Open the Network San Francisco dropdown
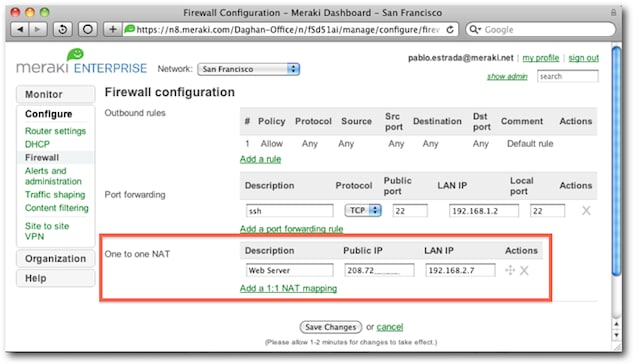The image size is (638, 364). click(249, 69)
